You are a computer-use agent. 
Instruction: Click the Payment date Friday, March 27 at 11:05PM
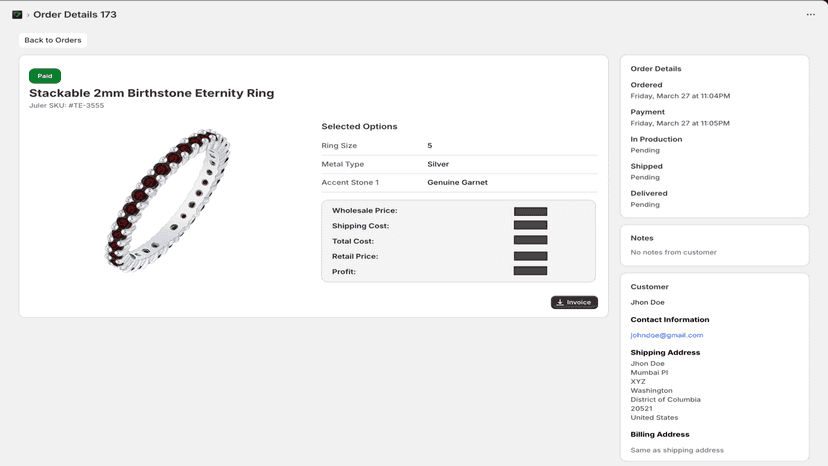tap(680, 123)
